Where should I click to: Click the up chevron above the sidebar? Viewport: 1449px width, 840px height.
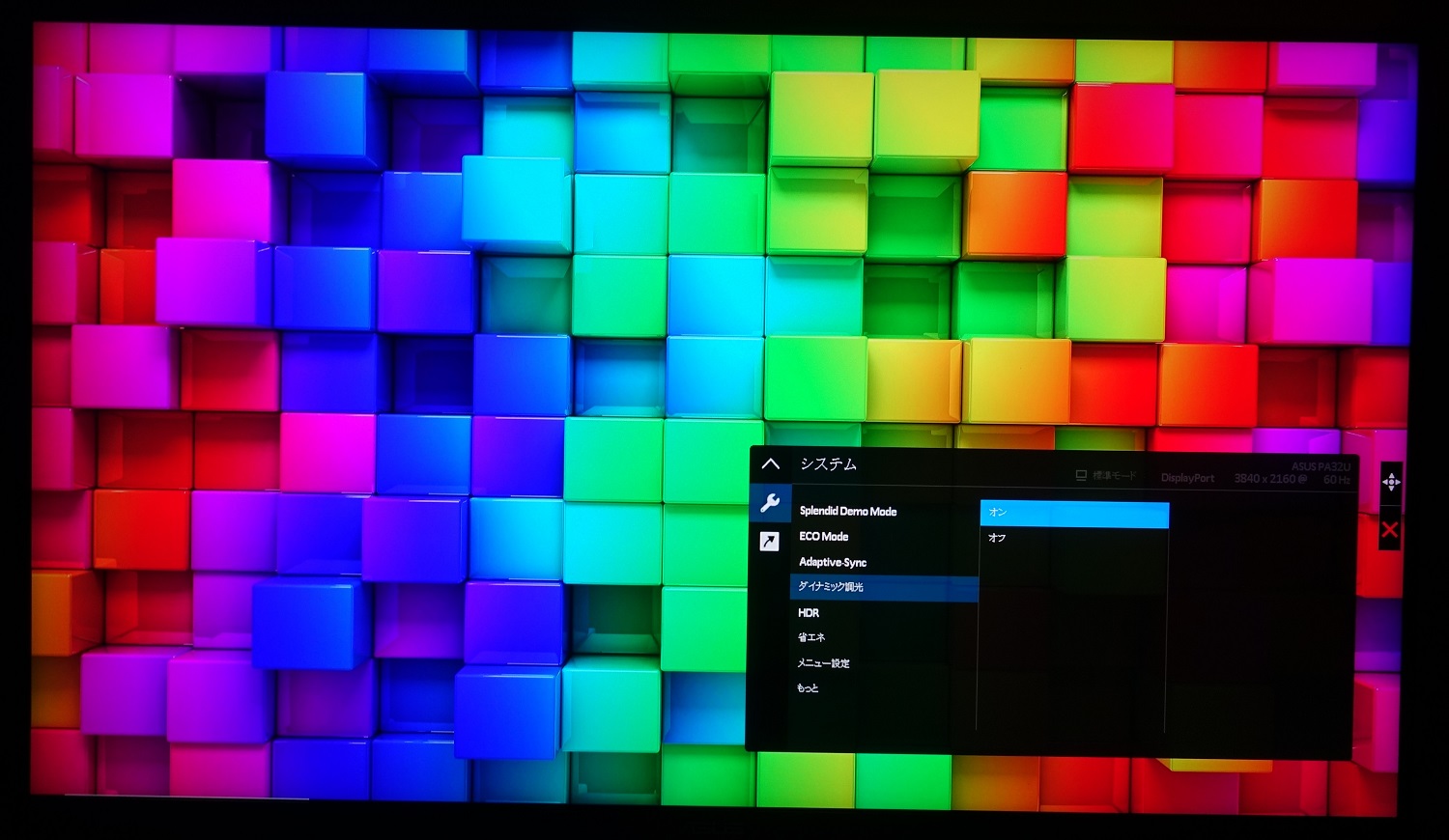point(770,464)
